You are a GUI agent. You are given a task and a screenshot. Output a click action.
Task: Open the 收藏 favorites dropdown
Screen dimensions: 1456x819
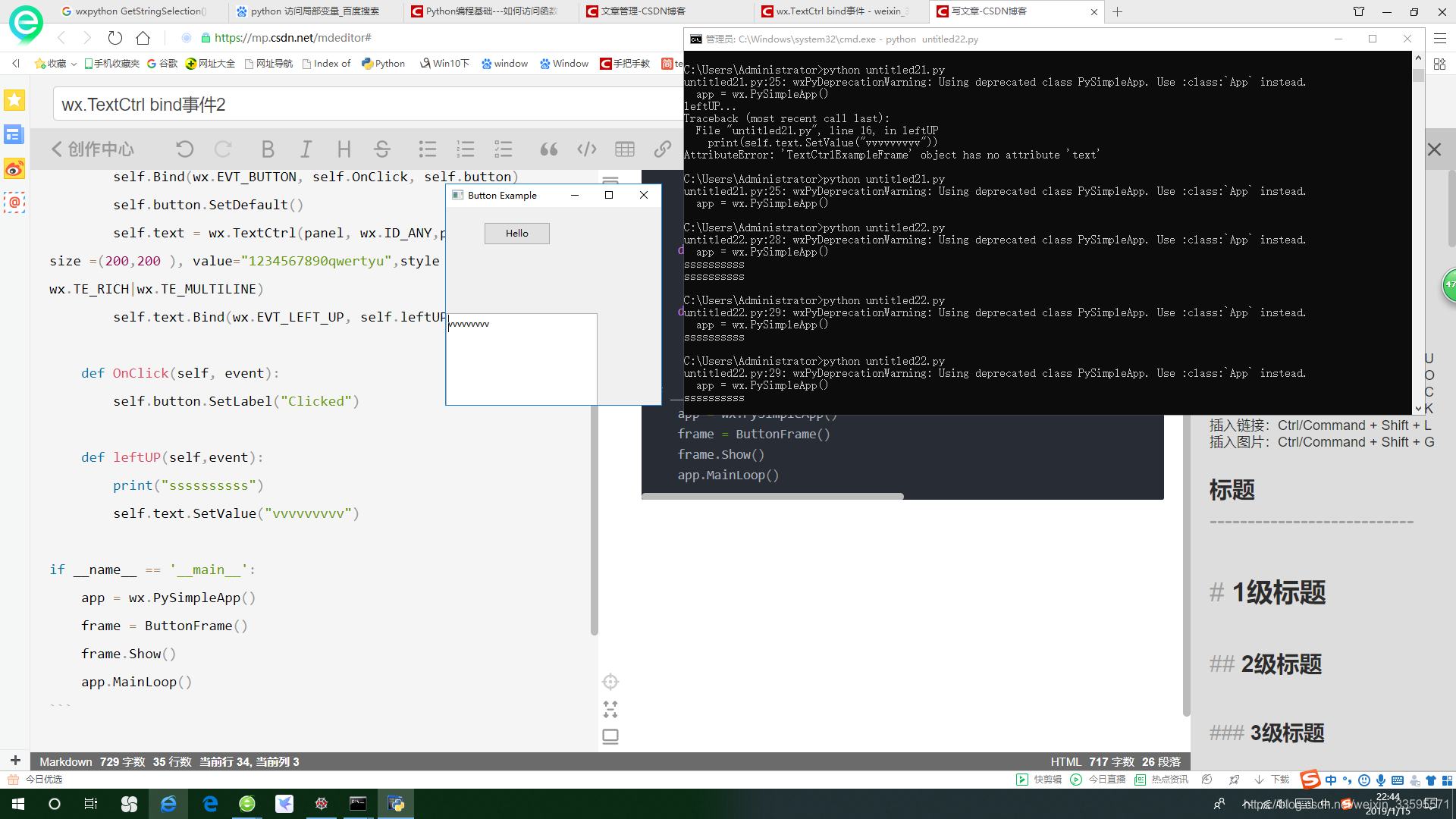coord(55,64)
